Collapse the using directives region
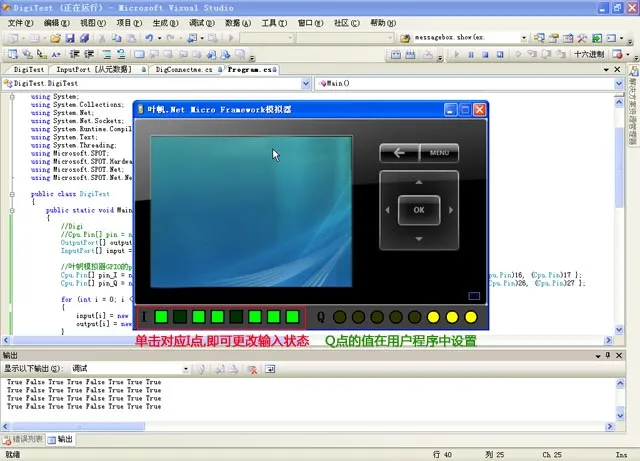 point(12,97)
